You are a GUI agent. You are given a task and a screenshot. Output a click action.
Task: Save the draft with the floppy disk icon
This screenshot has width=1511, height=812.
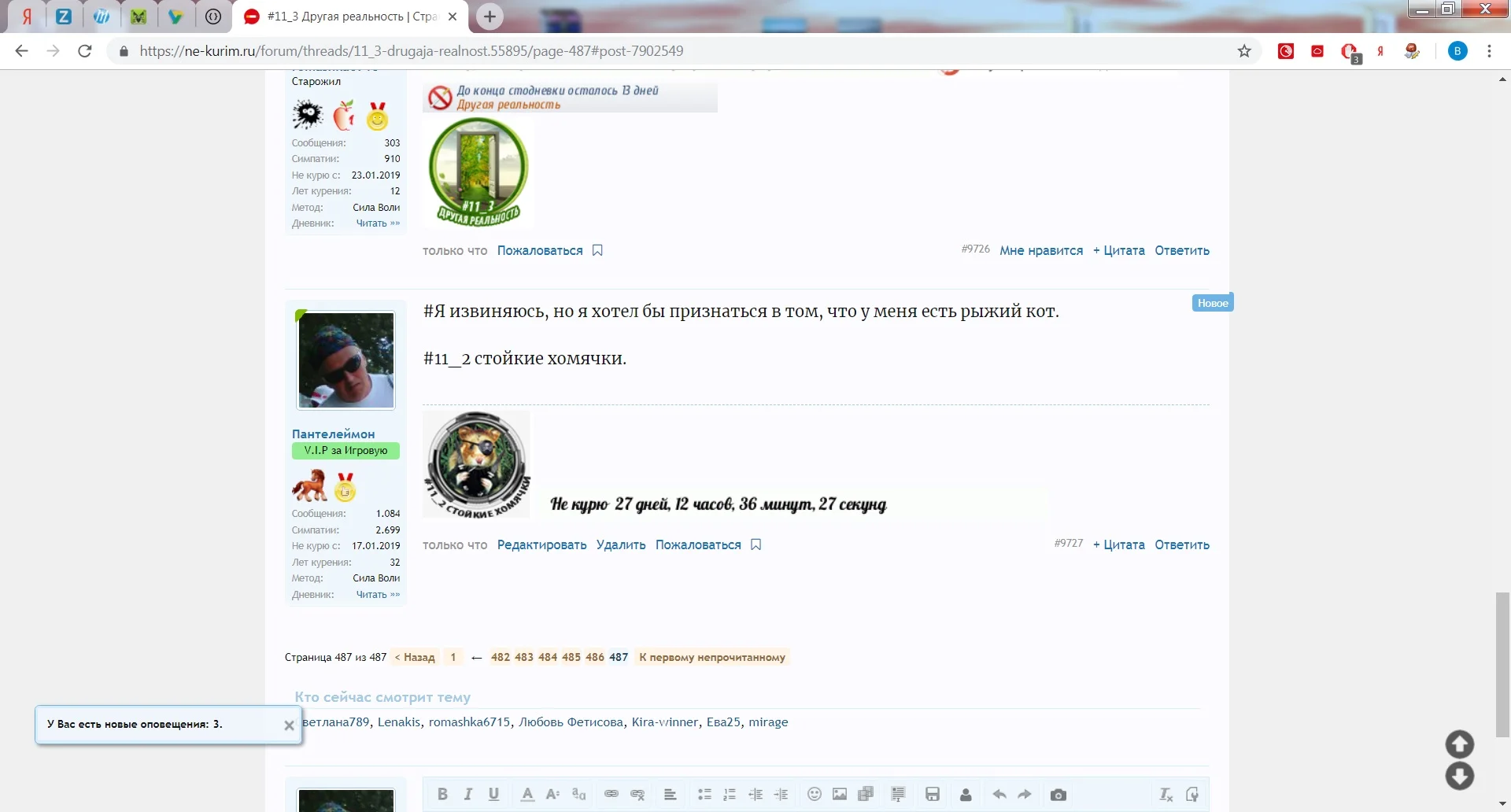pos(933,794)
